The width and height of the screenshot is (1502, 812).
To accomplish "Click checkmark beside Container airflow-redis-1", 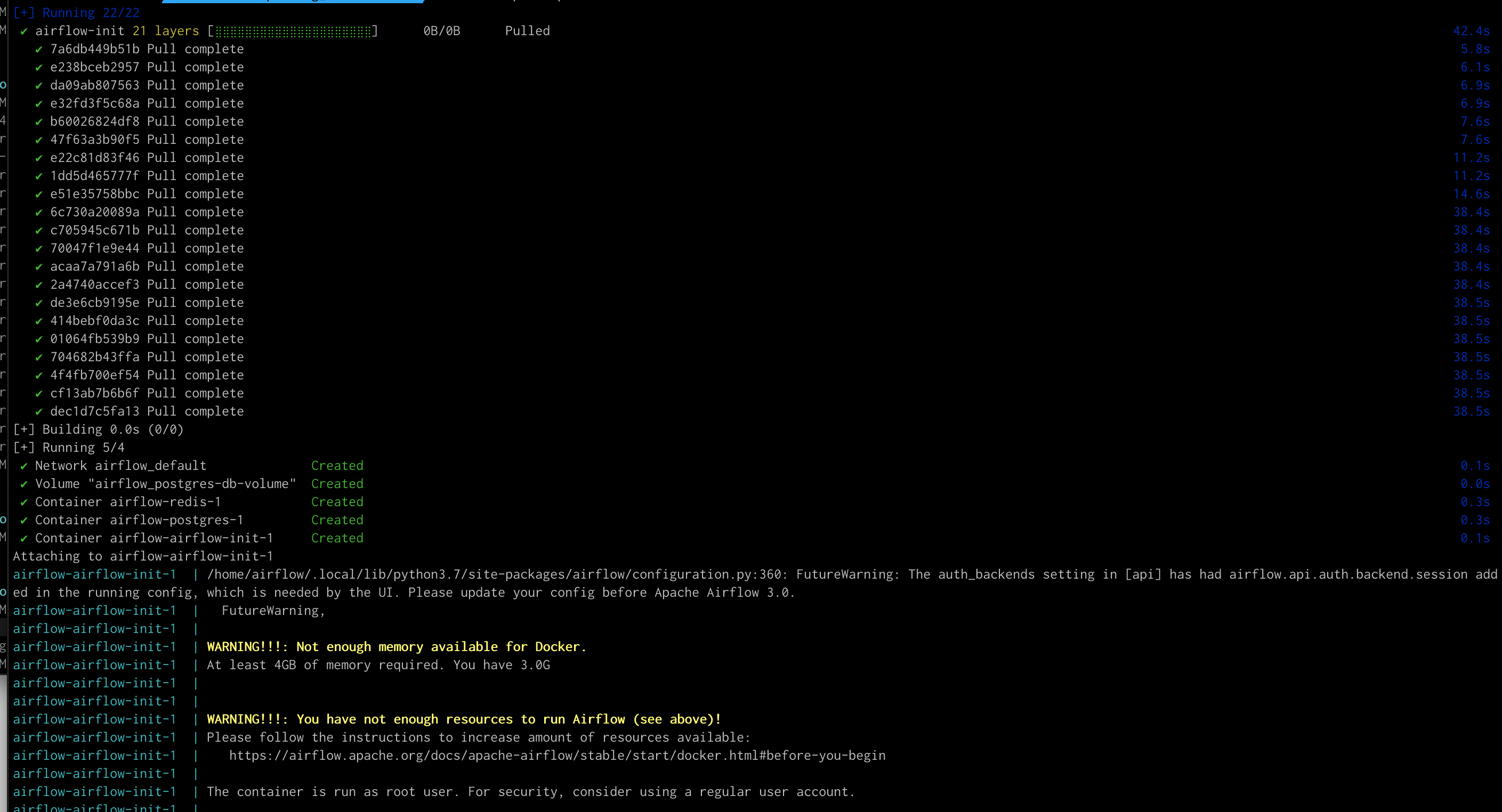I will click(x=24, y=502).
